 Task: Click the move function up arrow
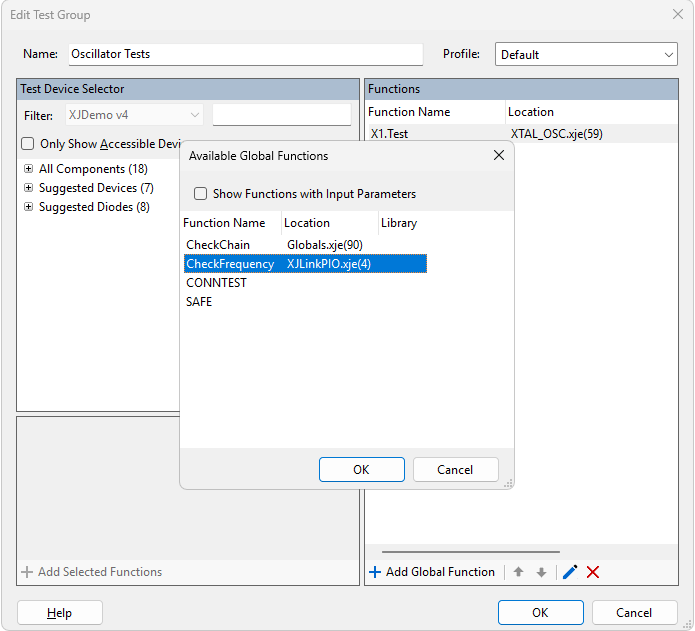(x=518, y=572)
